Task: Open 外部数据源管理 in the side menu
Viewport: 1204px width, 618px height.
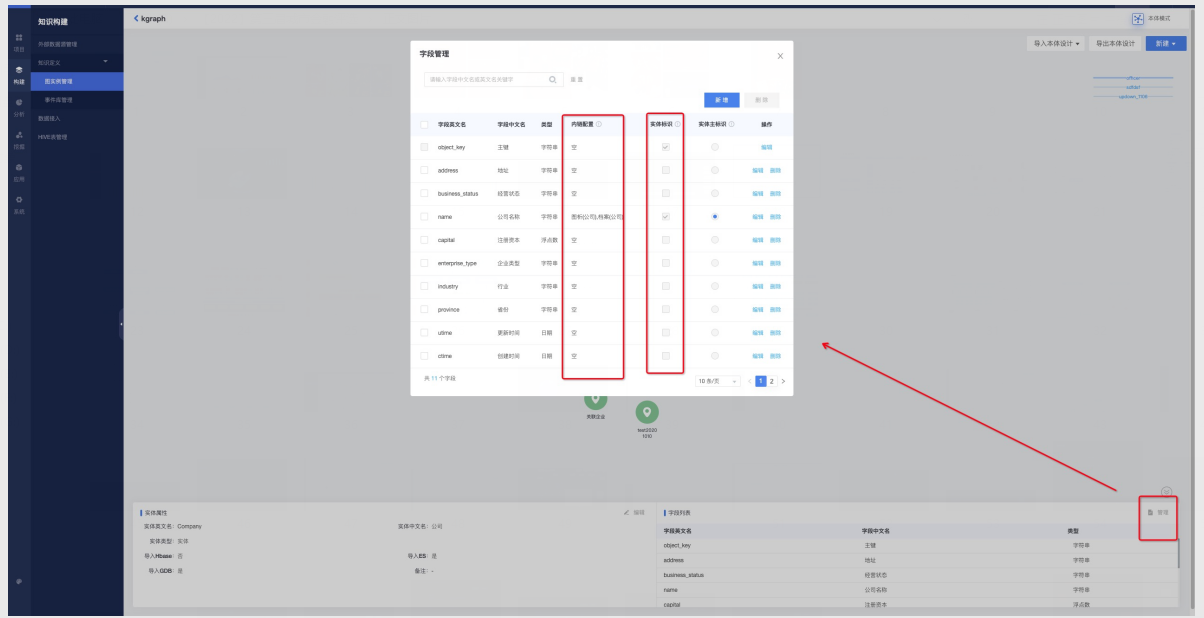Action: (77, 44)
